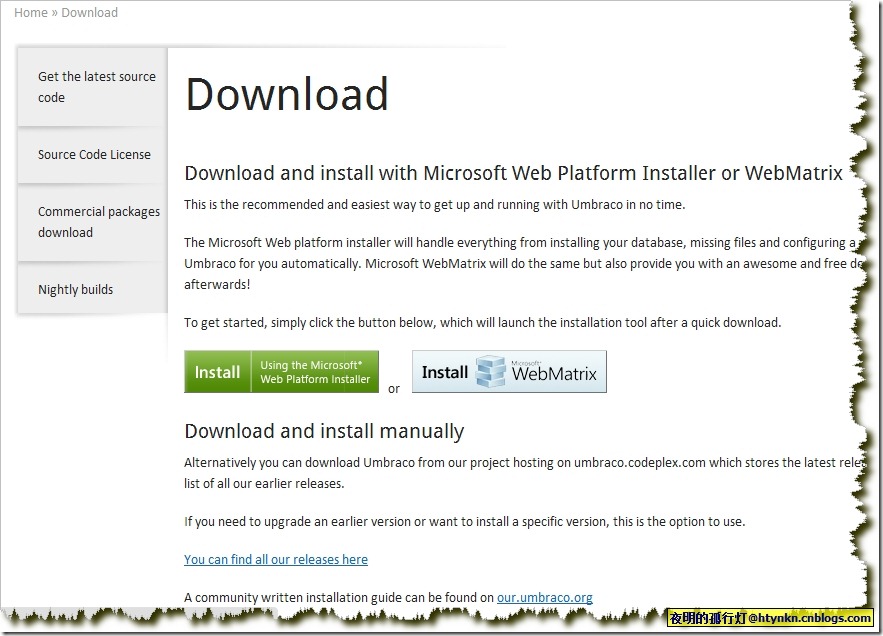Click Using the Microsoft Web Platform Installer

[315, 372]
